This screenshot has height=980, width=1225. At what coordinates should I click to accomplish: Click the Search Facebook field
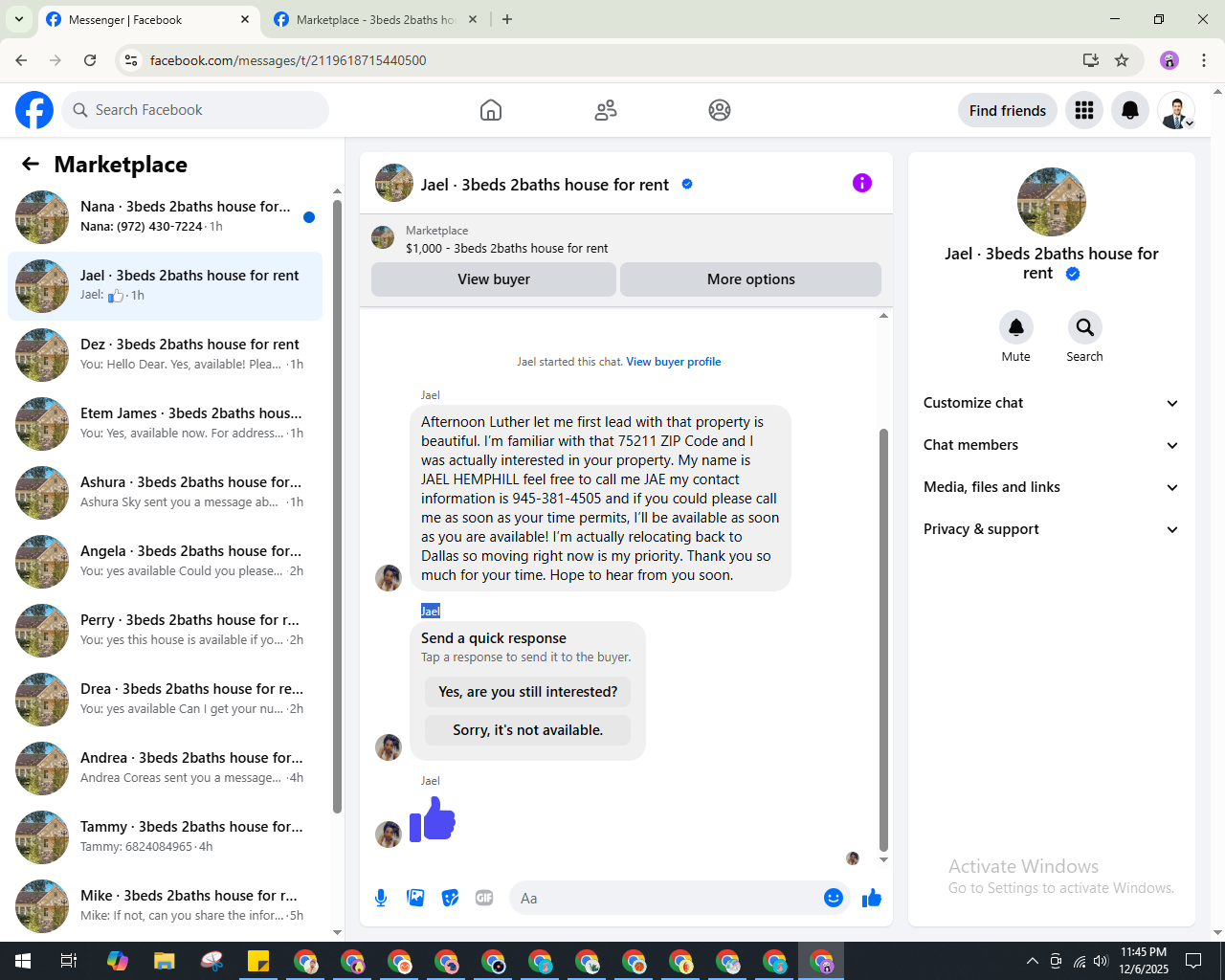pos(195,110)
